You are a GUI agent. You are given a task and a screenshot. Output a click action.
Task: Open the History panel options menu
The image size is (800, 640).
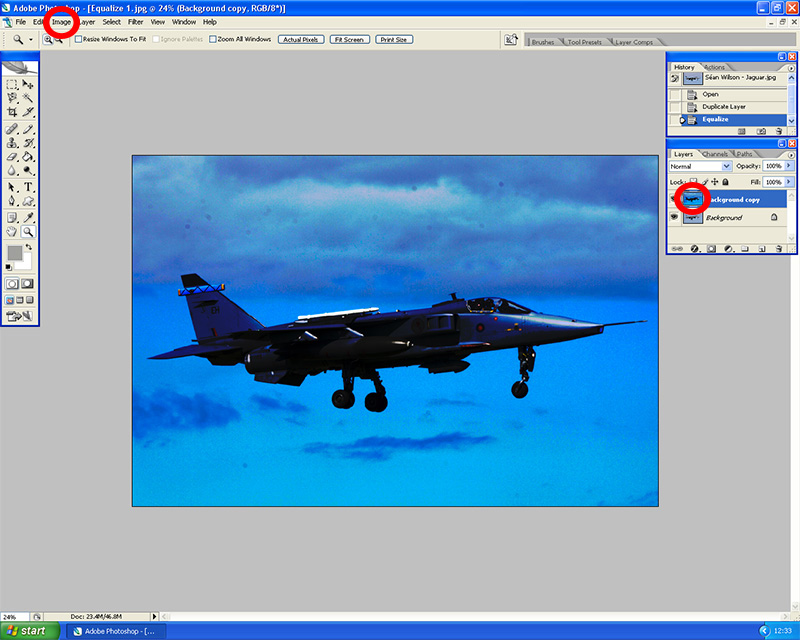pyautogui.click(x=791, y=68)
